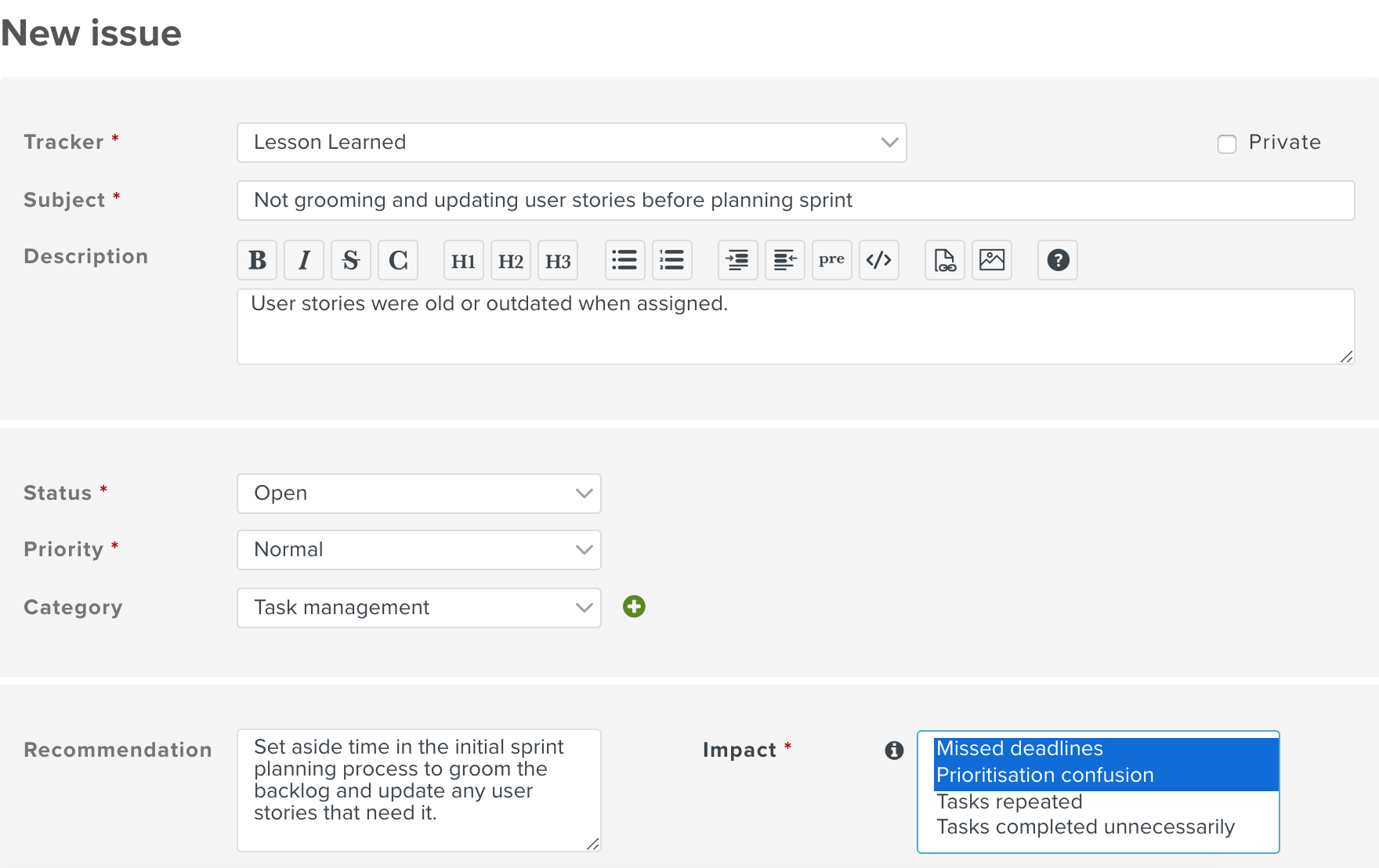Click the Status field label

click(x=58, y=493)
